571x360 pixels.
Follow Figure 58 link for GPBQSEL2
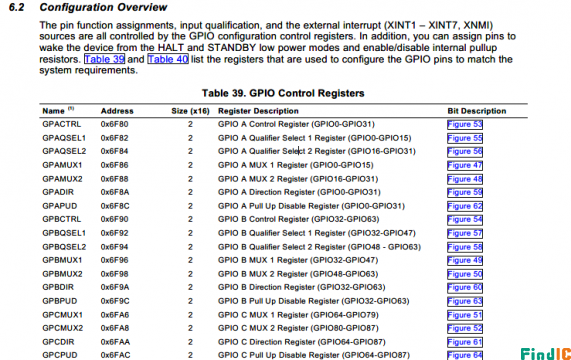pyautogui.click(x=465, y=247)
